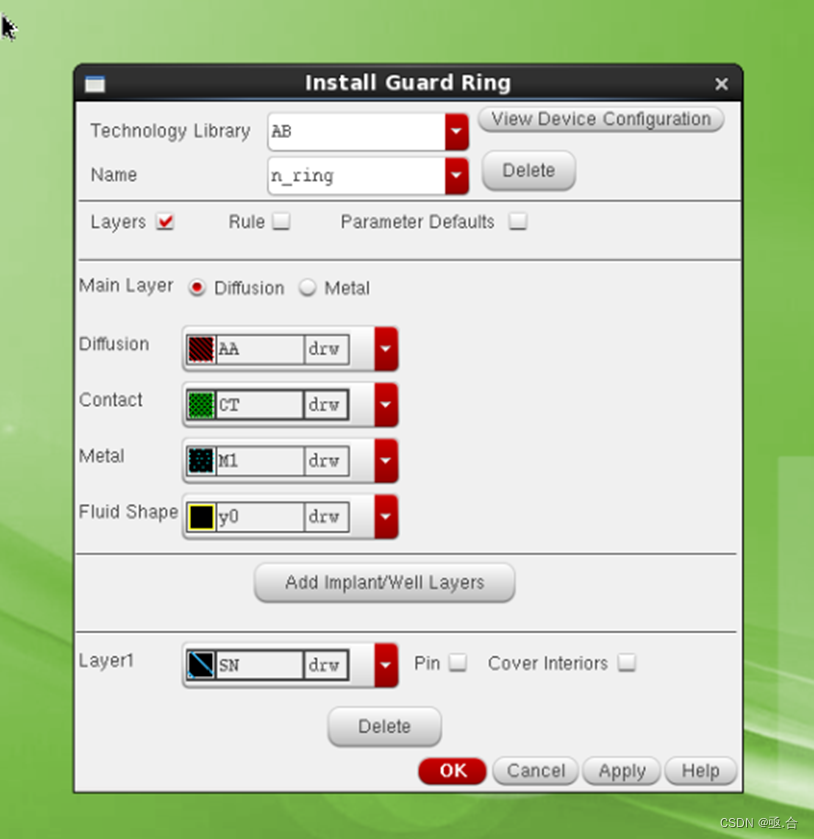814x839 pixels.
Task: Click the yellow y0 fluid shape color swatch
Action: [x=198, y=516]
